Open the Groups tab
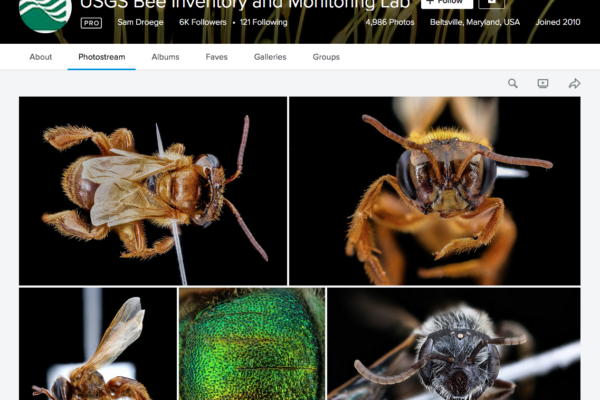Image resolution: width=600 pixels, height=400 pixels. 326,57
